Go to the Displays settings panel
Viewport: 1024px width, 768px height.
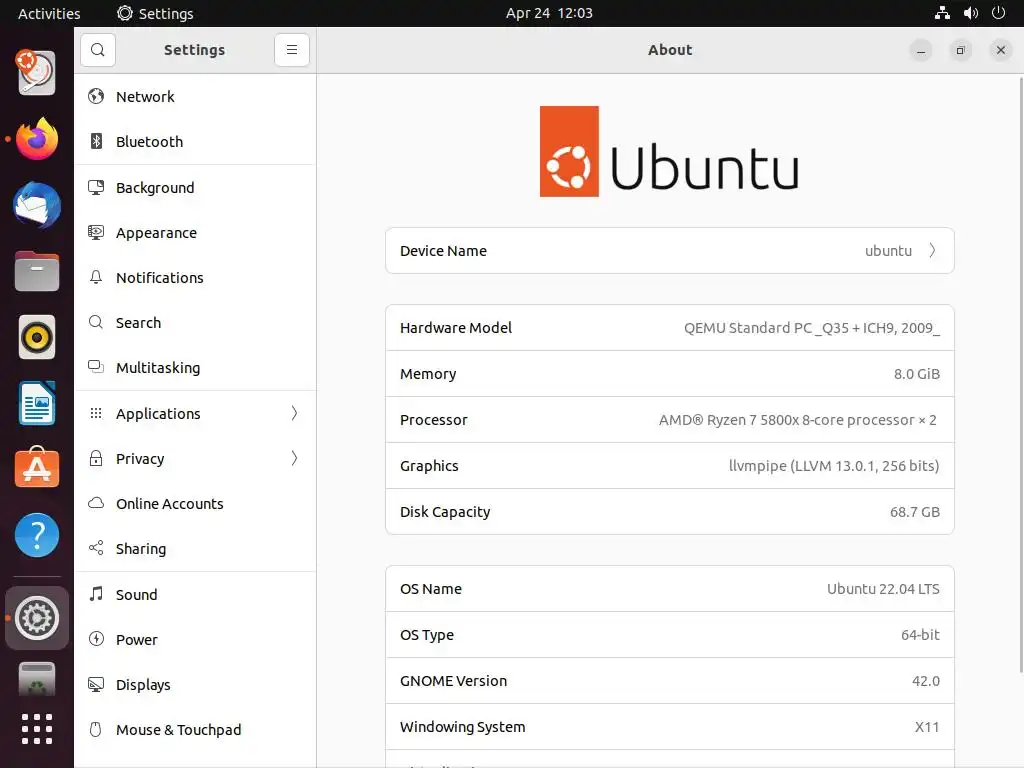(x=143, y=685)
